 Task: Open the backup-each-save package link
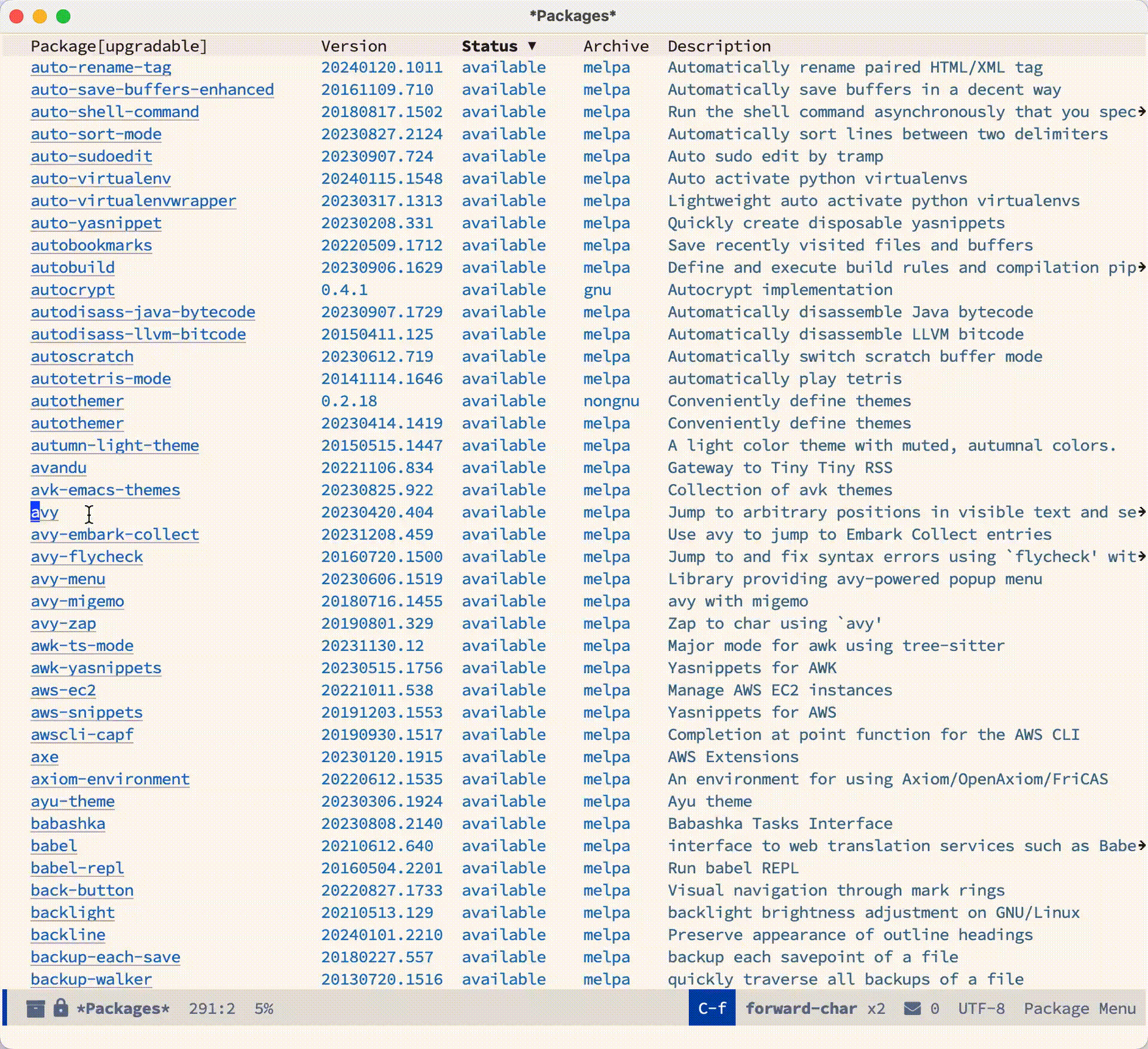tap(105, 957)
